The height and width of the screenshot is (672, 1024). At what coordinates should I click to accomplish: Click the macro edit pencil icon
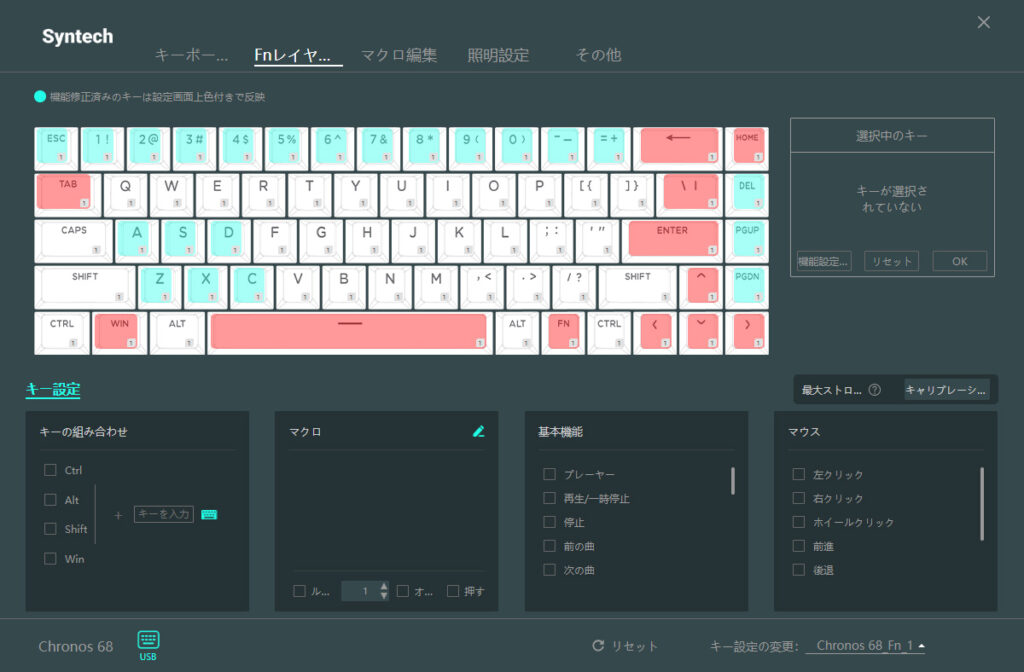point(479,431)
